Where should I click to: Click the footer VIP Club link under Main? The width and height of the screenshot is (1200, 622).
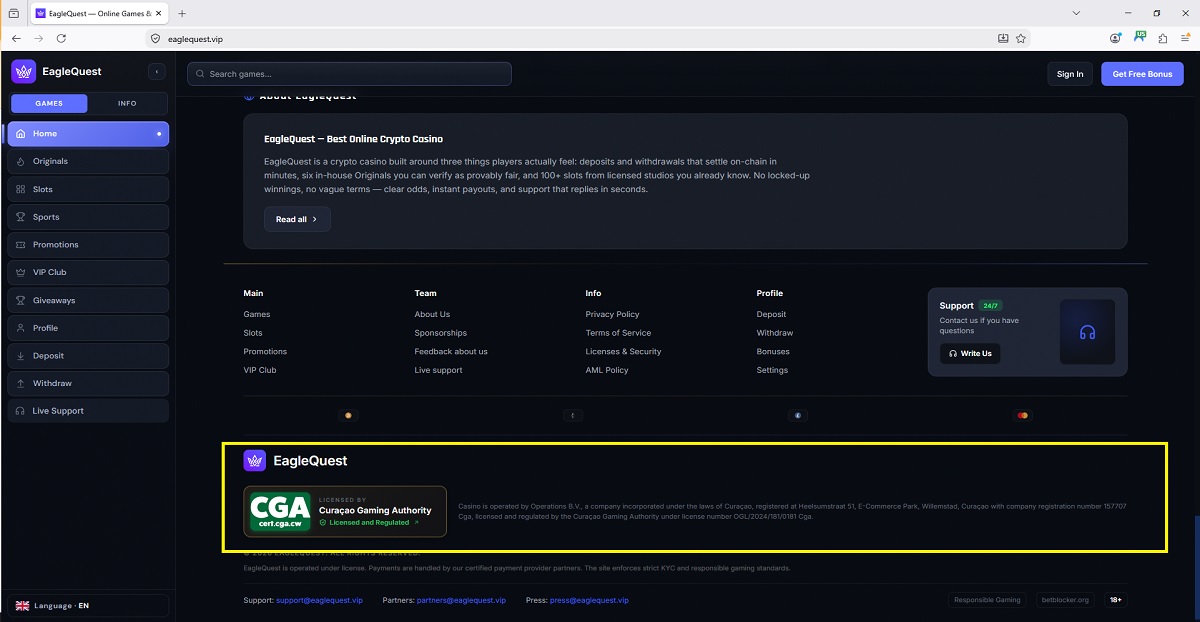tap(260, 370)
